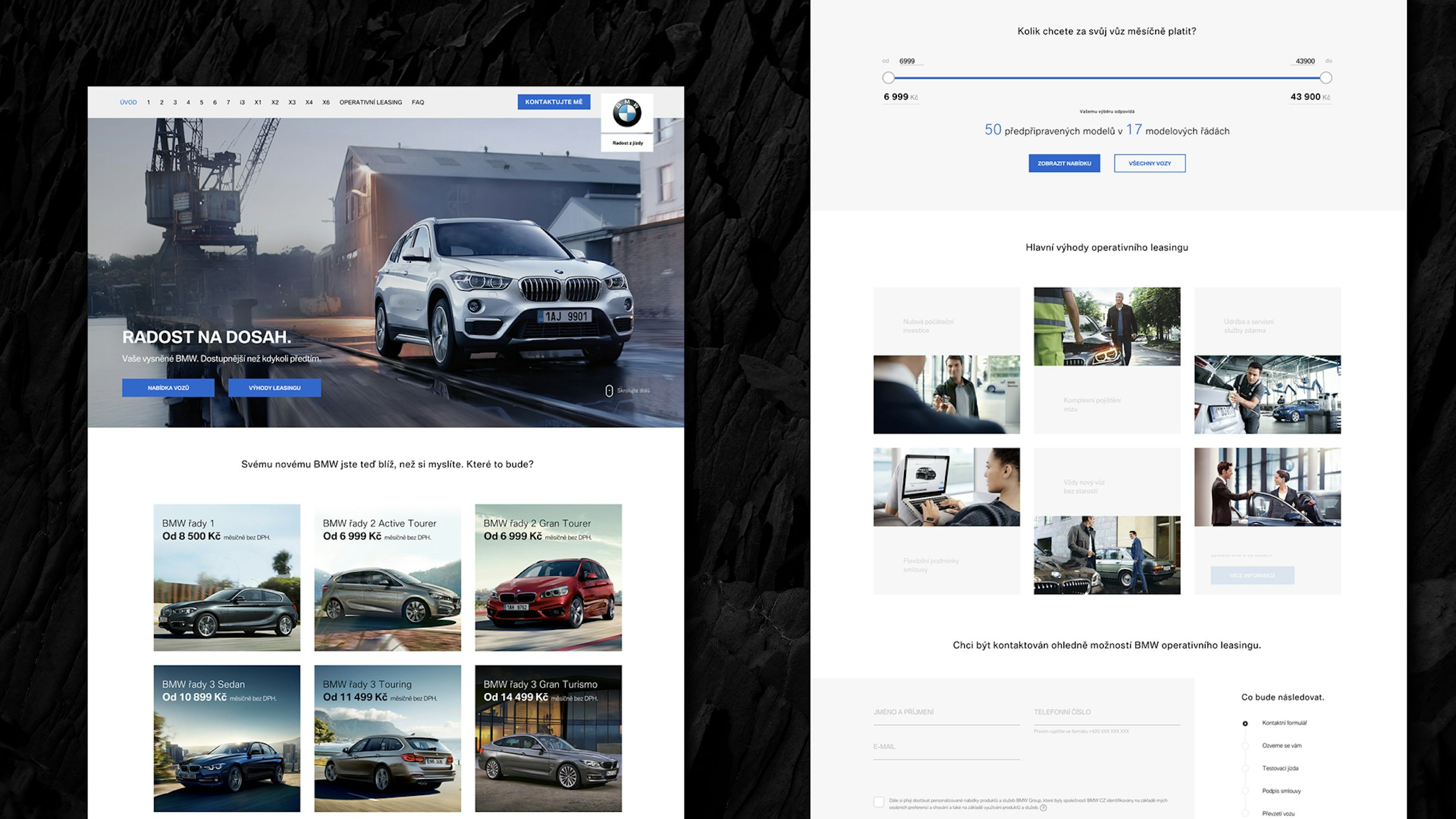Image resolution: width=1456 pixels, height=819 pixels.
Task: Go to the i3 navigation item
Action: point(242,102)
